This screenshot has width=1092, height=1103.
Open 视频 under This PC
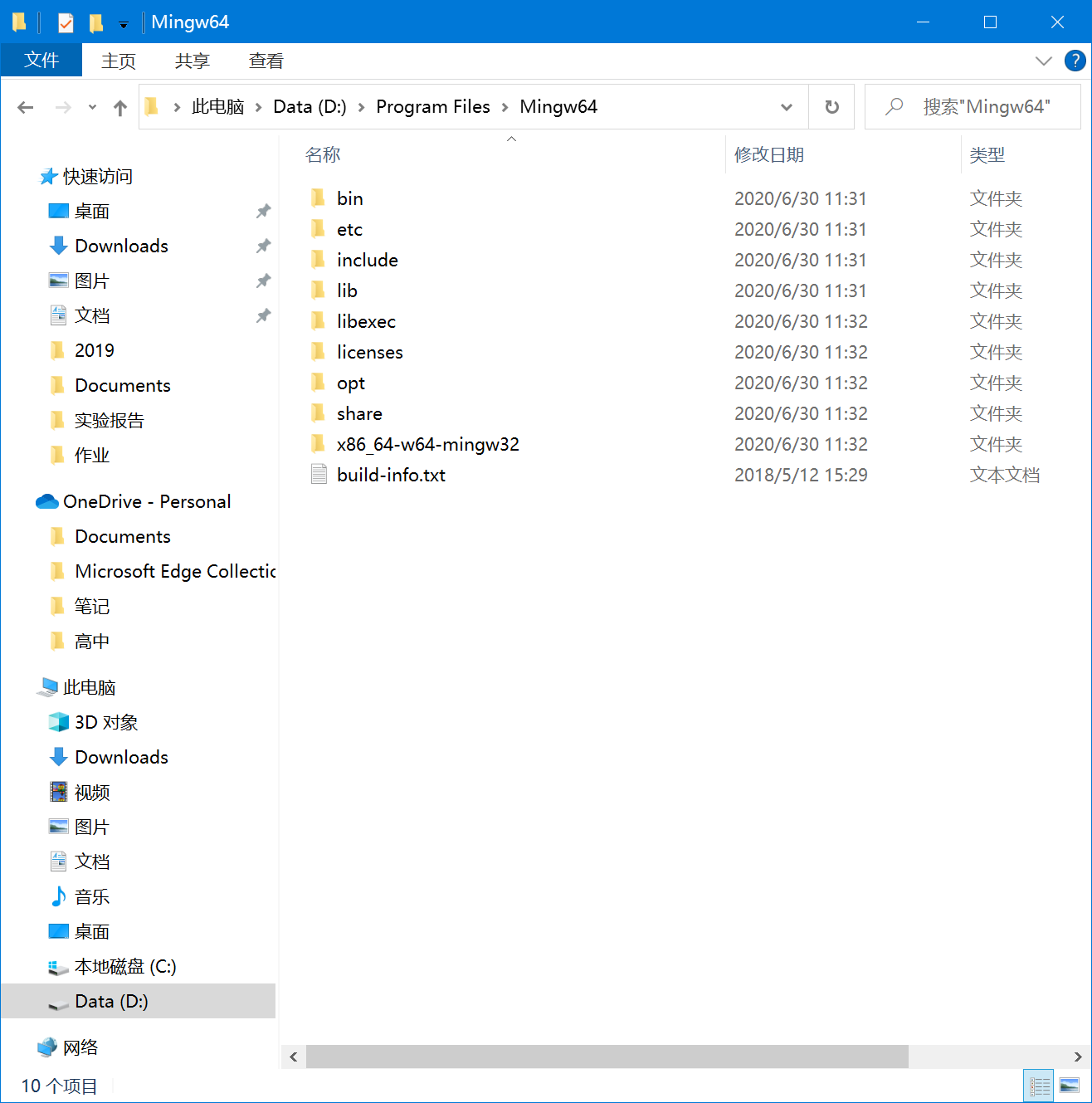point(91,793)
